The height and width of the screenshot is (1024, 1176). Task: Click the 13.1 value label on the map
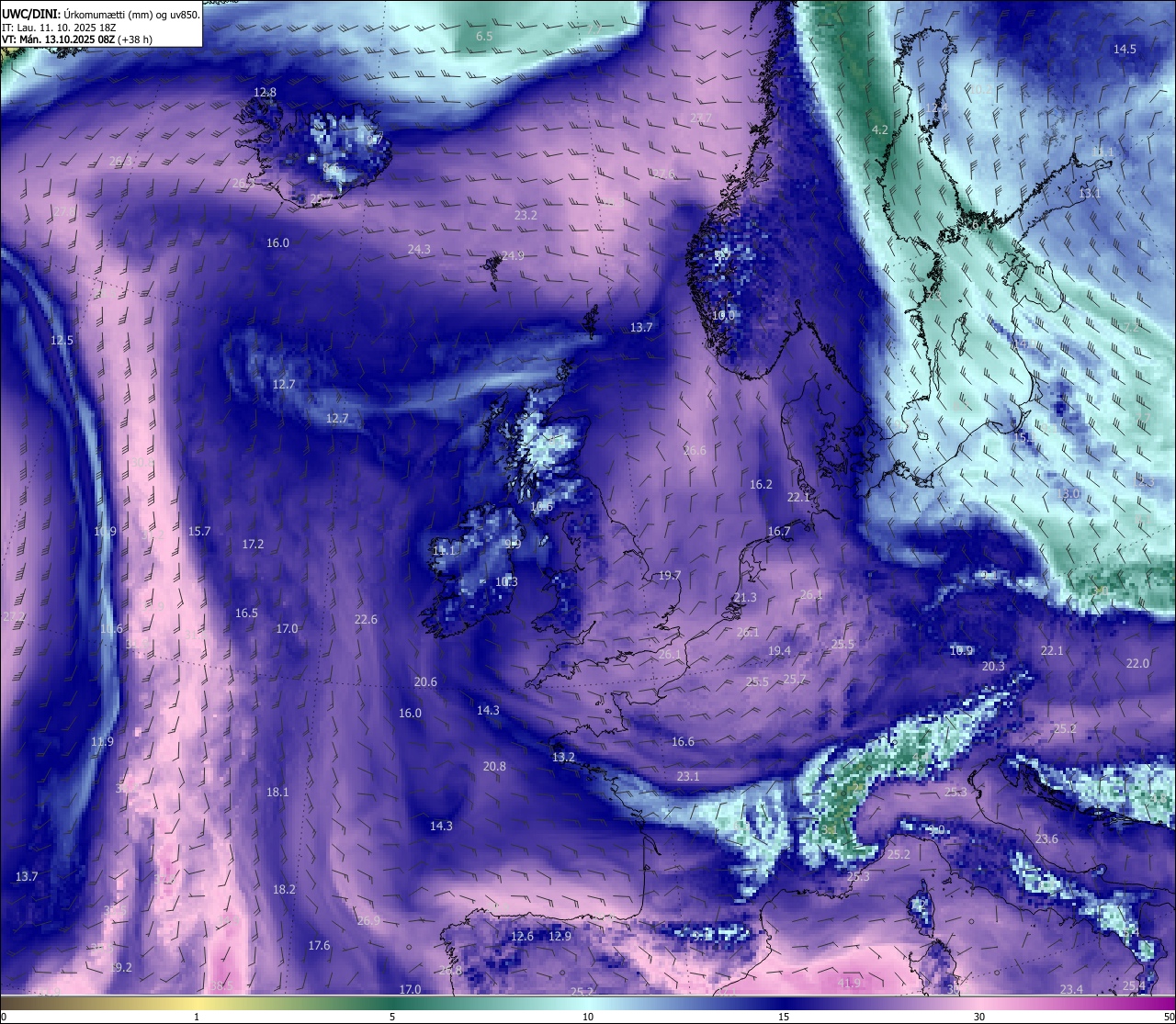pyautogui.click(x=1090, y=193)
